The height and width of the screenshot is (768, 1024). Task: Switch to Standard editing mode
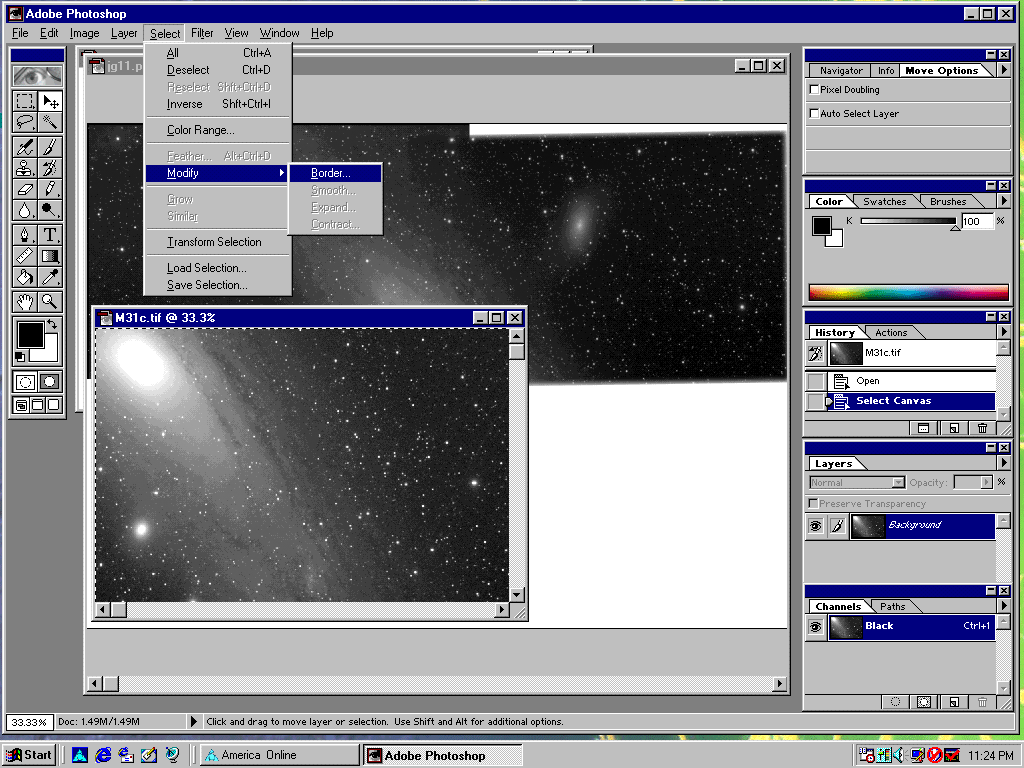25,382
